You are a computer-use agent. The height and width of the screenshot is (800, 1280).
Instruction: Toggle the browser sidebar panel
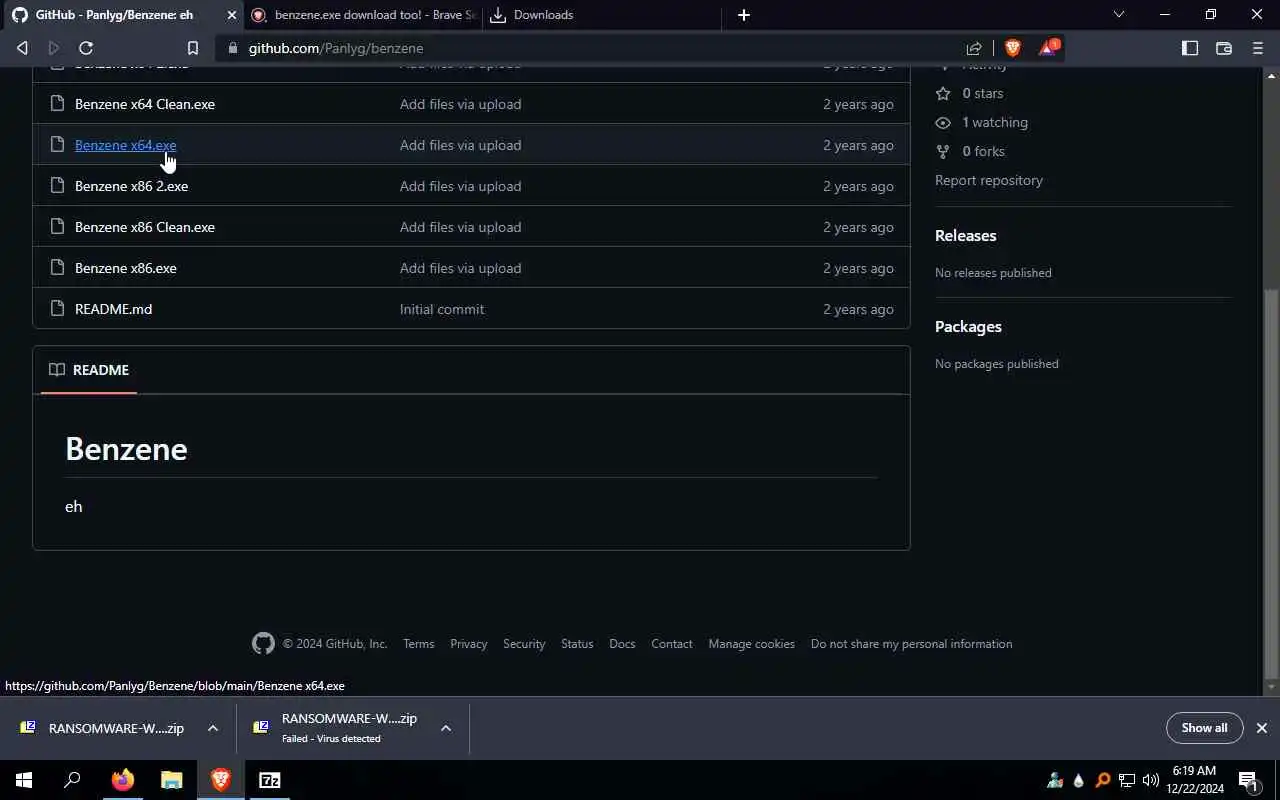point(1190,48)
